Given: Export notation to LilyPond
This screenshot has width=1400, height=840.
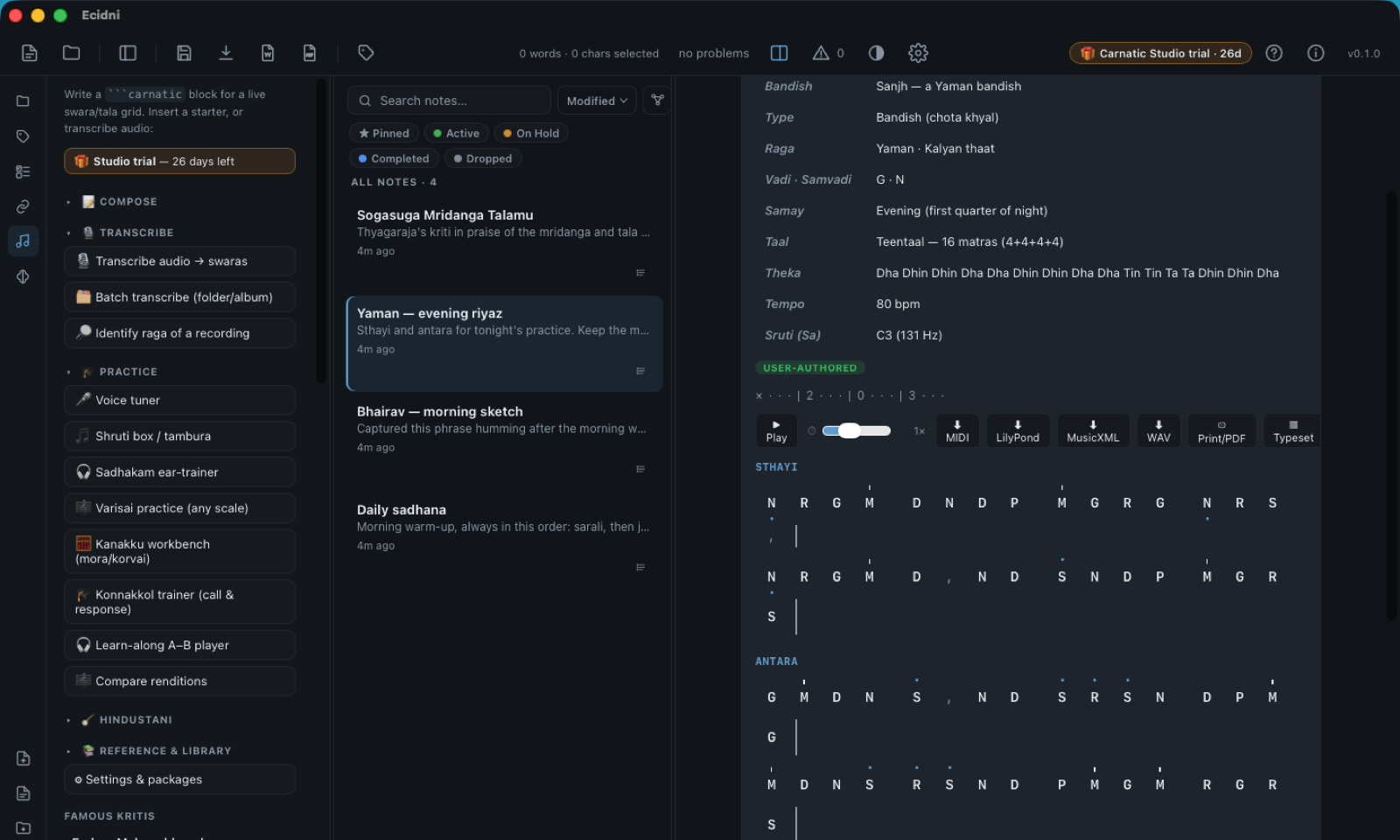Looking at the screenshot, I should click(x=1018, y=430).
